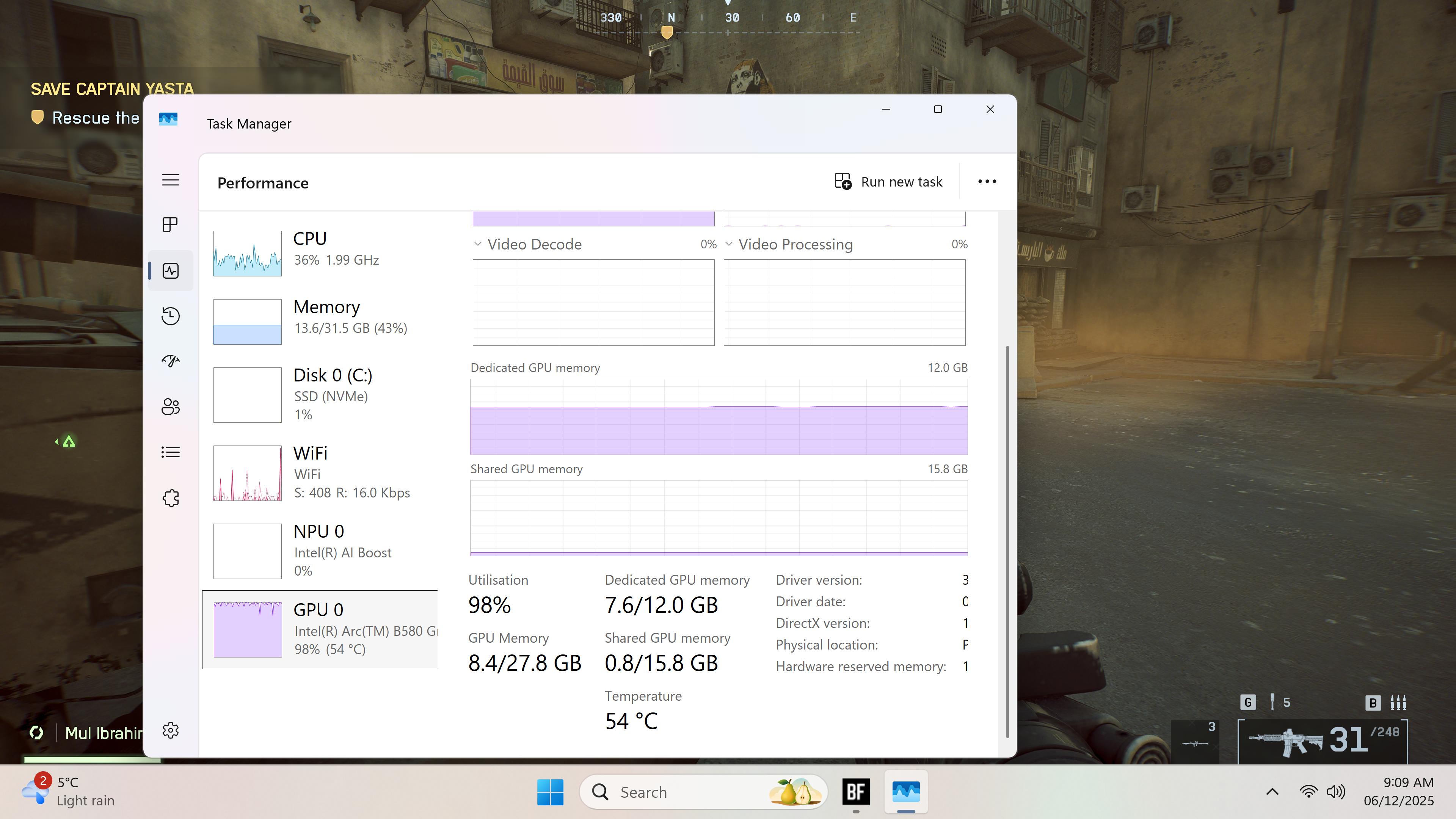Click the WiFi mini graph thumbnail

pyautogui.click(x=248, y=473)
